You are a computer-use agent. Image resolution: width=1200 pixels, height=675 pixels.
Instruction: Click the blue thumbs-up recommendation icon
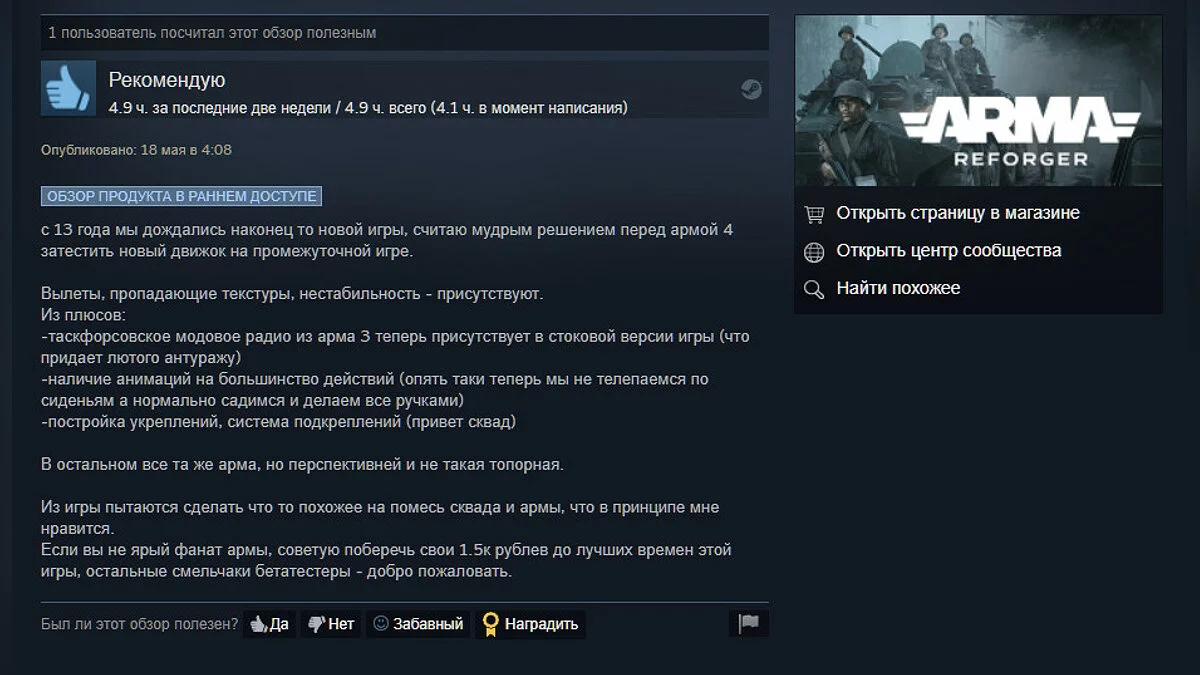click(x=68, y=87)
